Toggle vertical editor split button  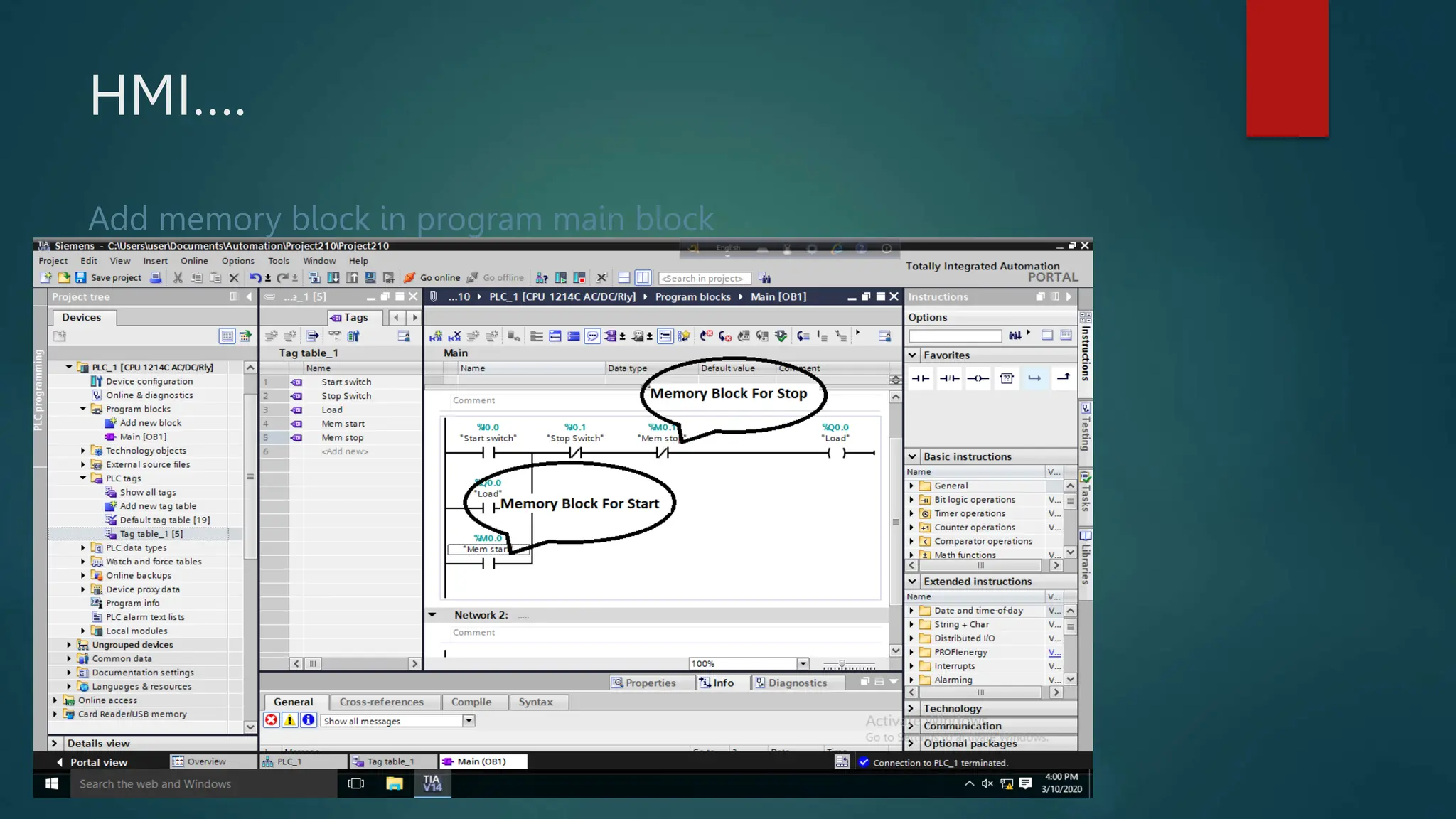(643, 278)
